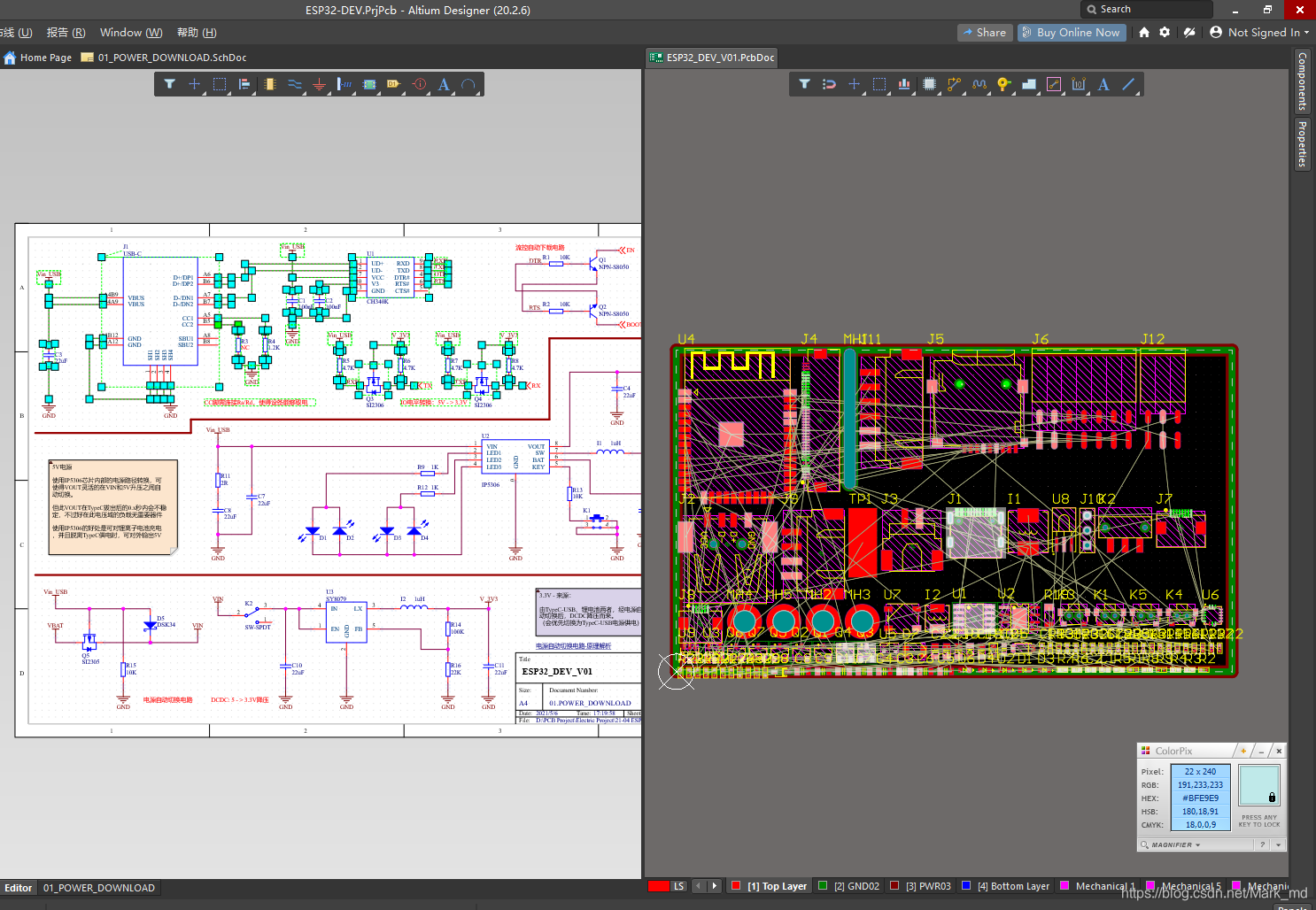Open the PCB align objects tool

[x=904, y=84]
